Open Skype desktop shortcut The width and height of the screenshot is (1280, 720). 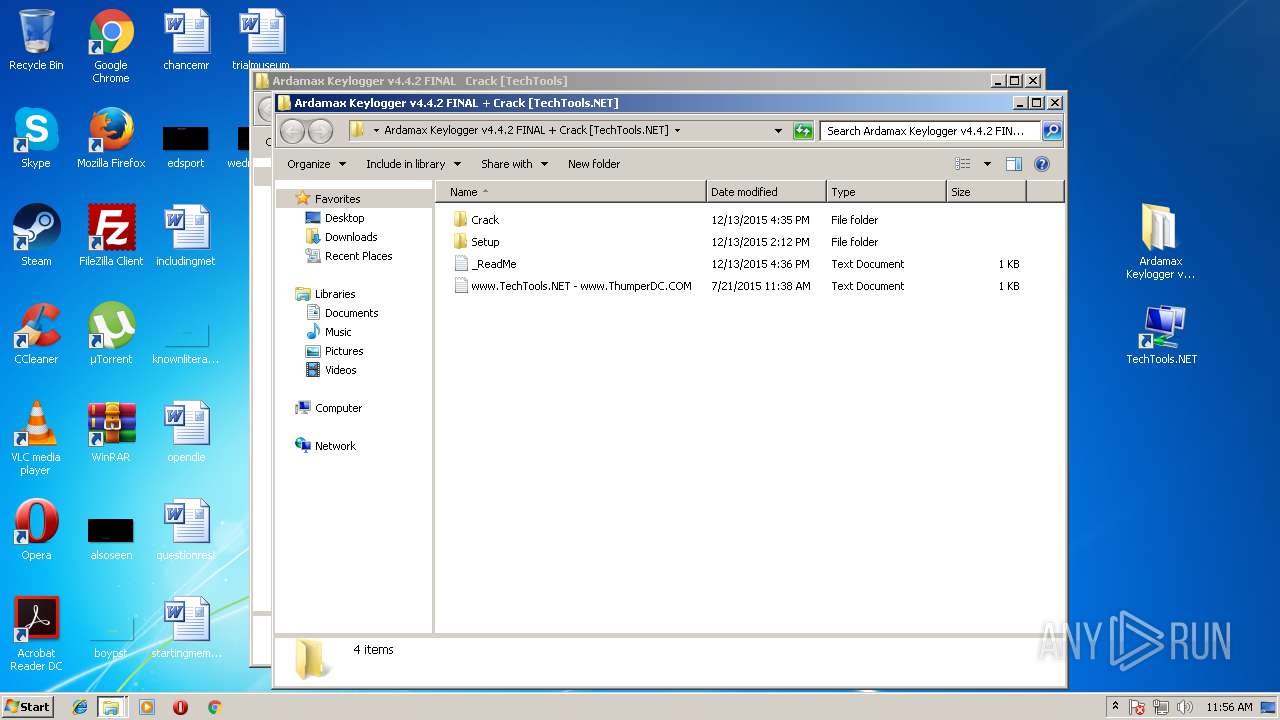tap(36, 139)
